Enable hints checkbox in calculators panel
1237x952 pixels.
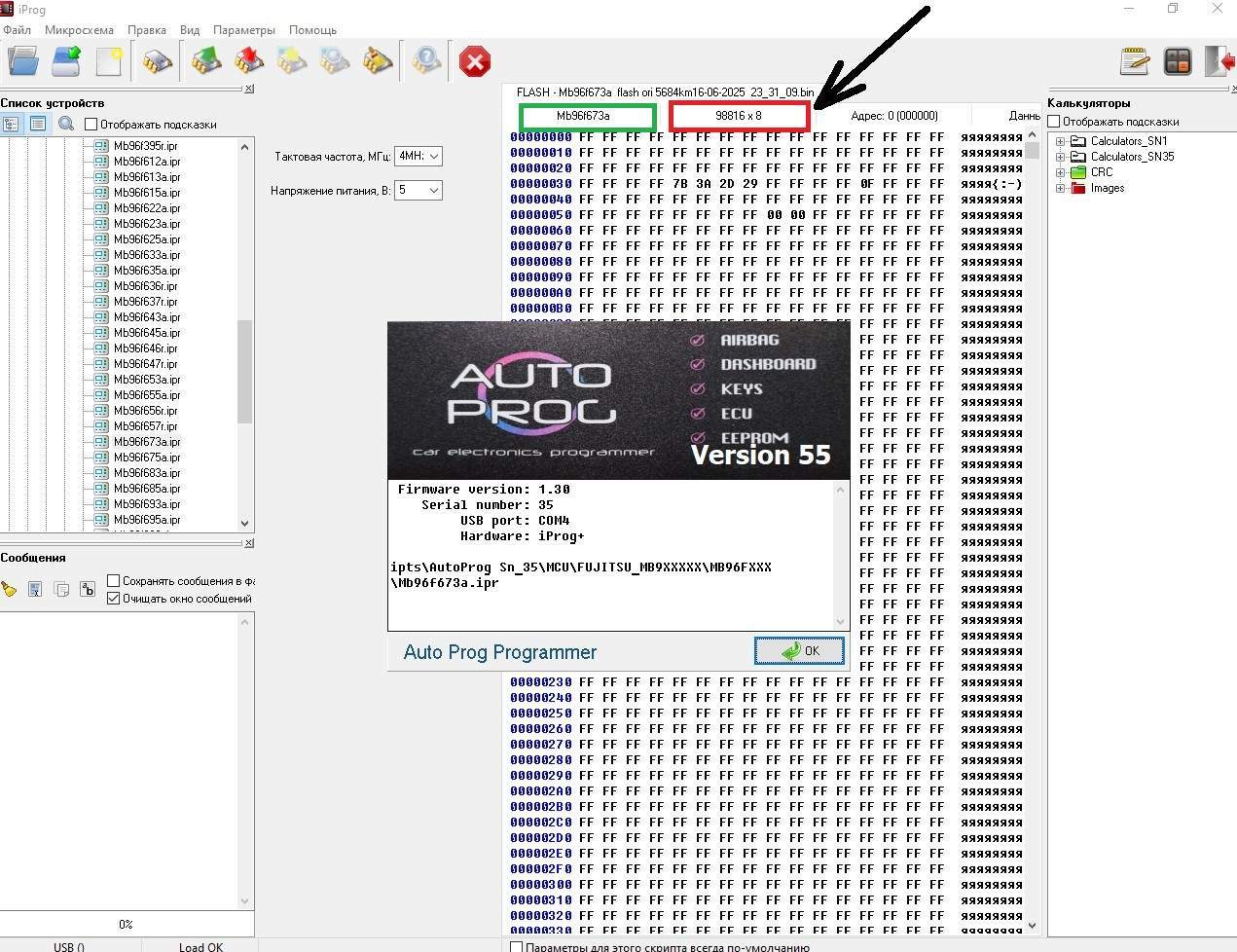pyautogui.click(x=1053, y=122)
